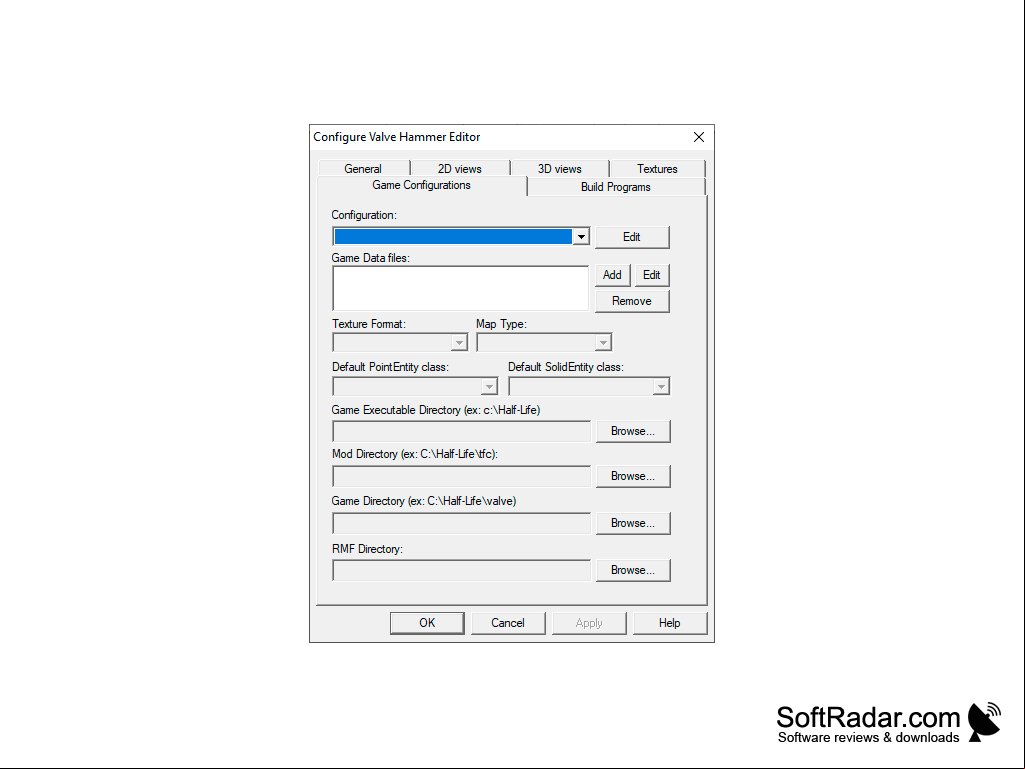Open the Build Programs tab
The height and width of the screenshot is (769, 1025).
point(616,186)
